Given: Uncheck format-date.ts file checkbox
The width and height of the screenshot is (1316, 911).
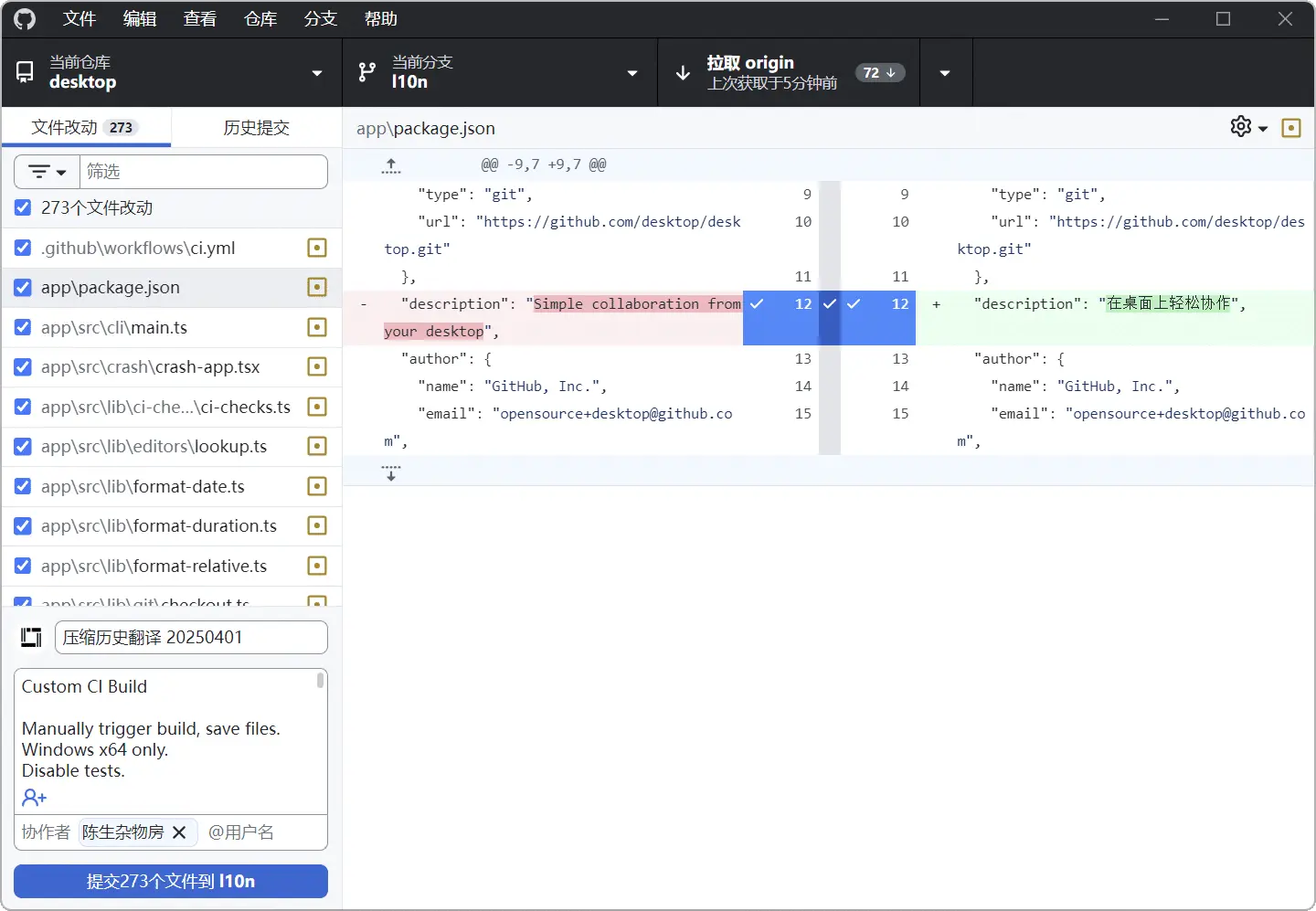Looking at the screenshot, I should tap(23, 486).
